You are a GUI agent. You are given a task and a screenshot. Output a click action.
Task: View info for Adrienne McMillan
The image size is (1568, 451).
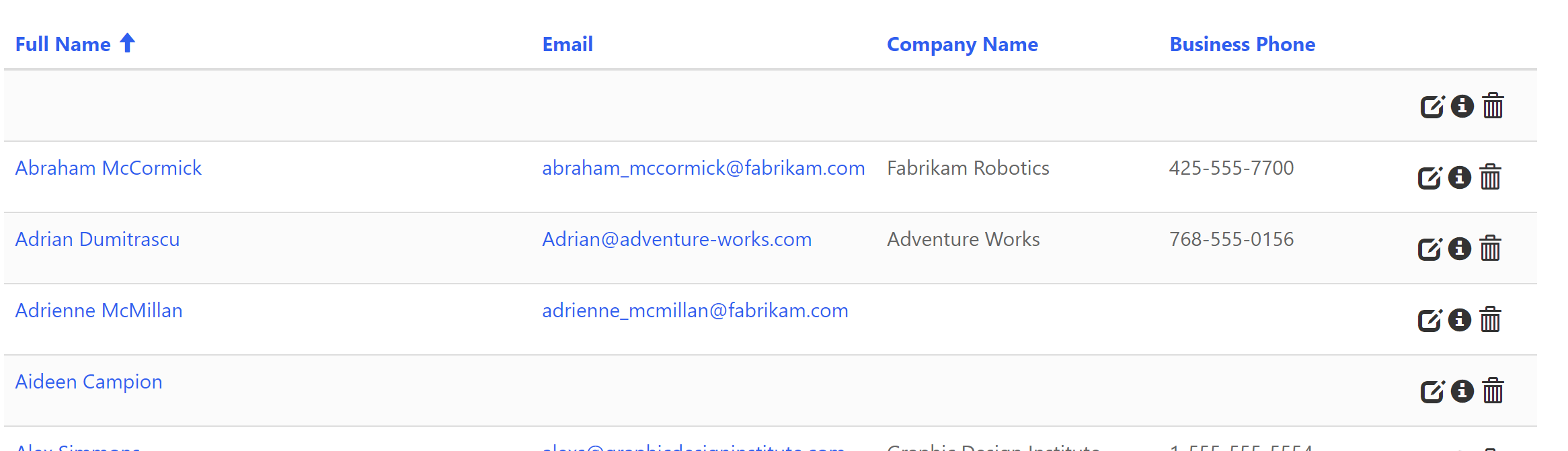[1460, 320]
